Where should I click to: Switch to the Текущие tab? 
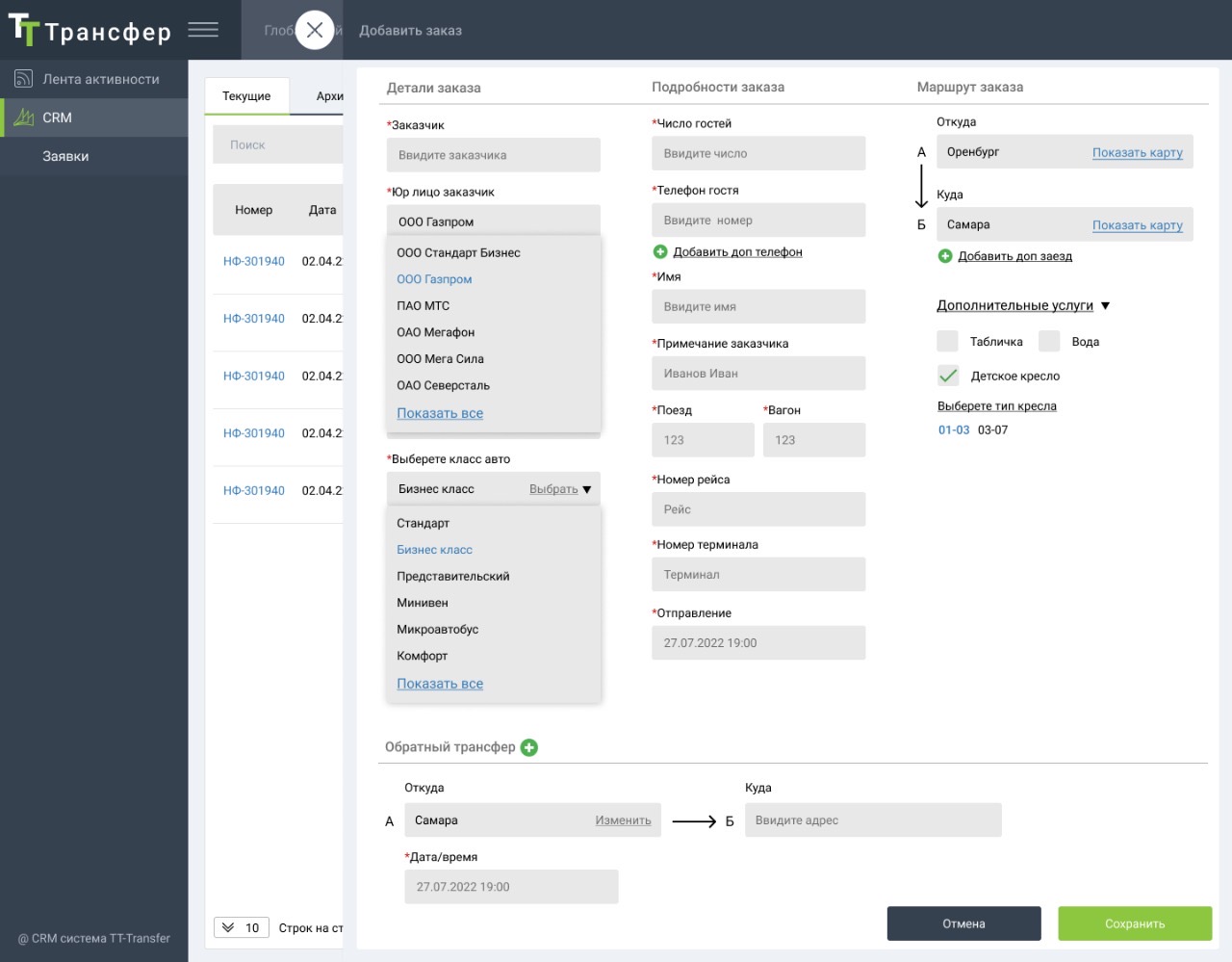[246, 96]
